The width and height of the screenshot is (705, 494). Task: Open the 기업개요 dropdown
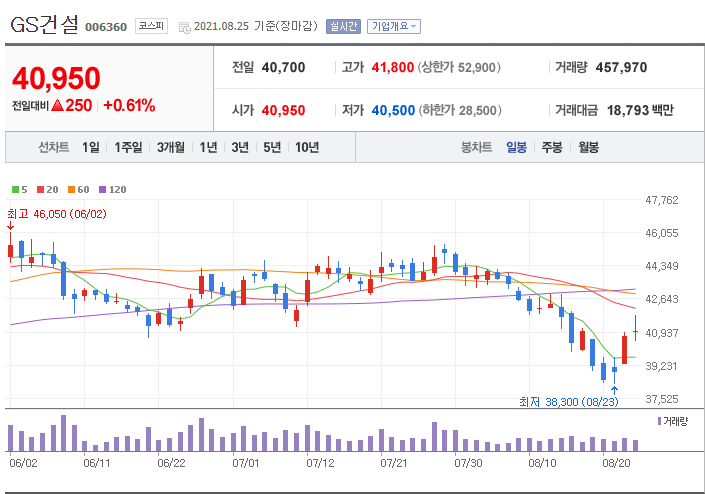point(393,27)
